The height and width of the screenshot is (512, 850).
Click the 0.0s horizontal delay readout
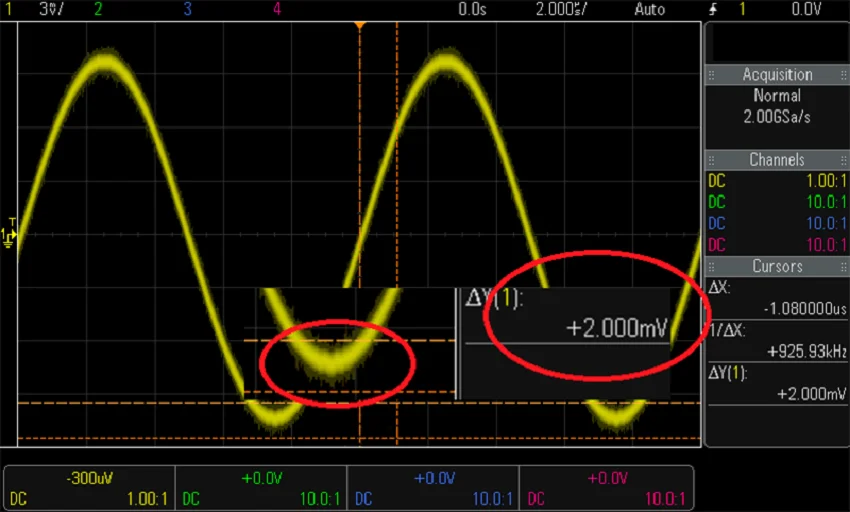pyautogui.click(x=471, y=9)
